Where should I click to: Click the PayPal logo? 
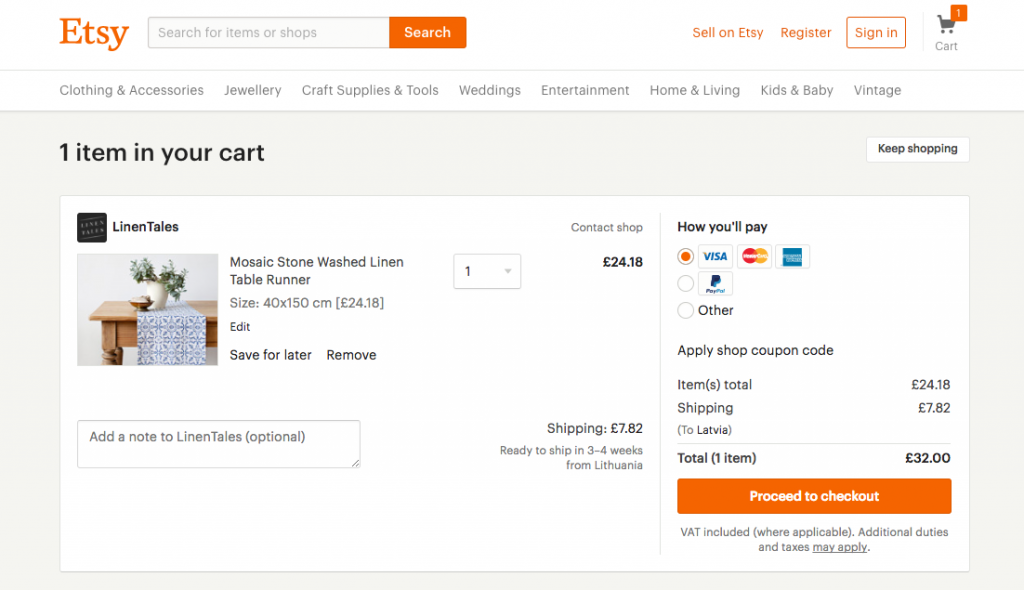click(715, 284)
